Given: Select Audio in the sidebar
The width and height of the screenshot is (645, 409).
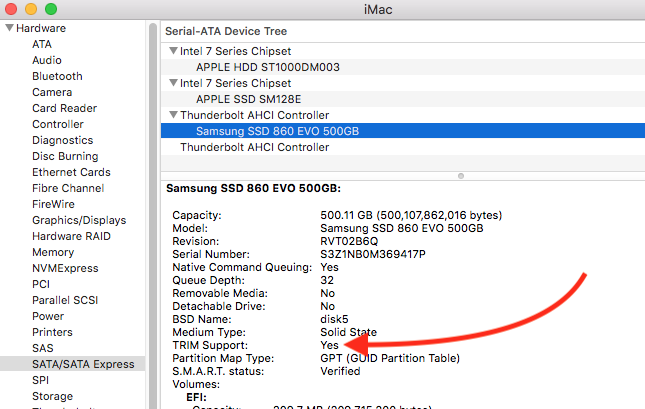Looking at the screenshot, I should pyautogui.click(x=47, y=60).
